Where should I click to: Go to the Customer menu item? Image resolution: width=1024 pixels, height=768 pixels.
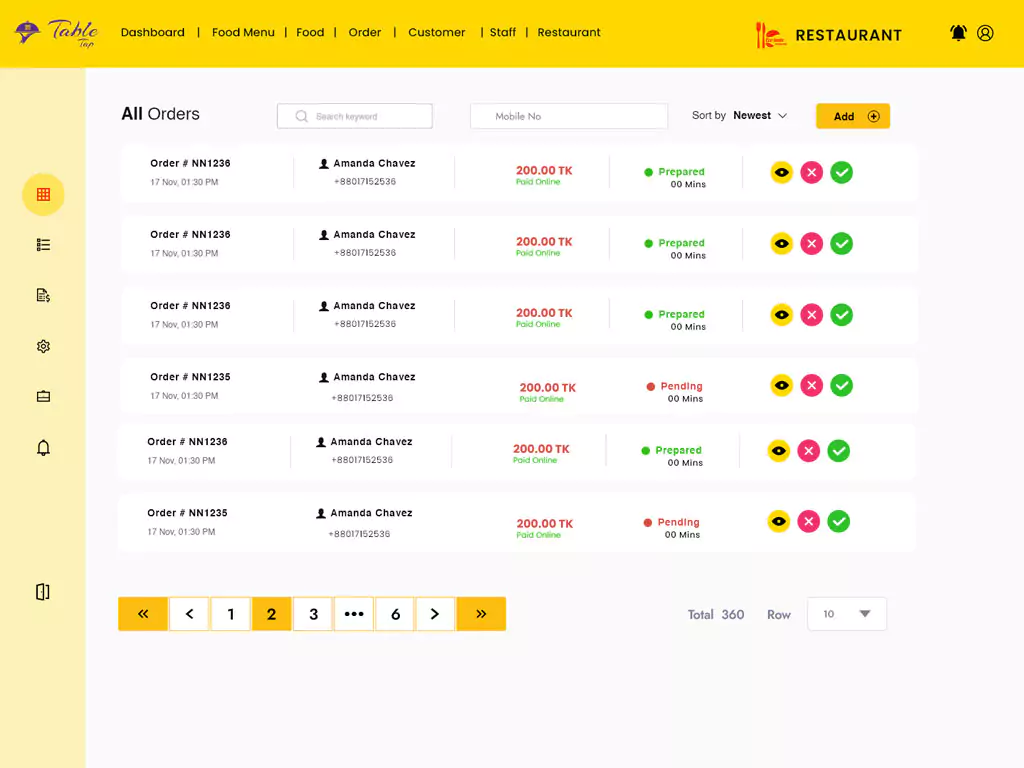click(436, 33)
